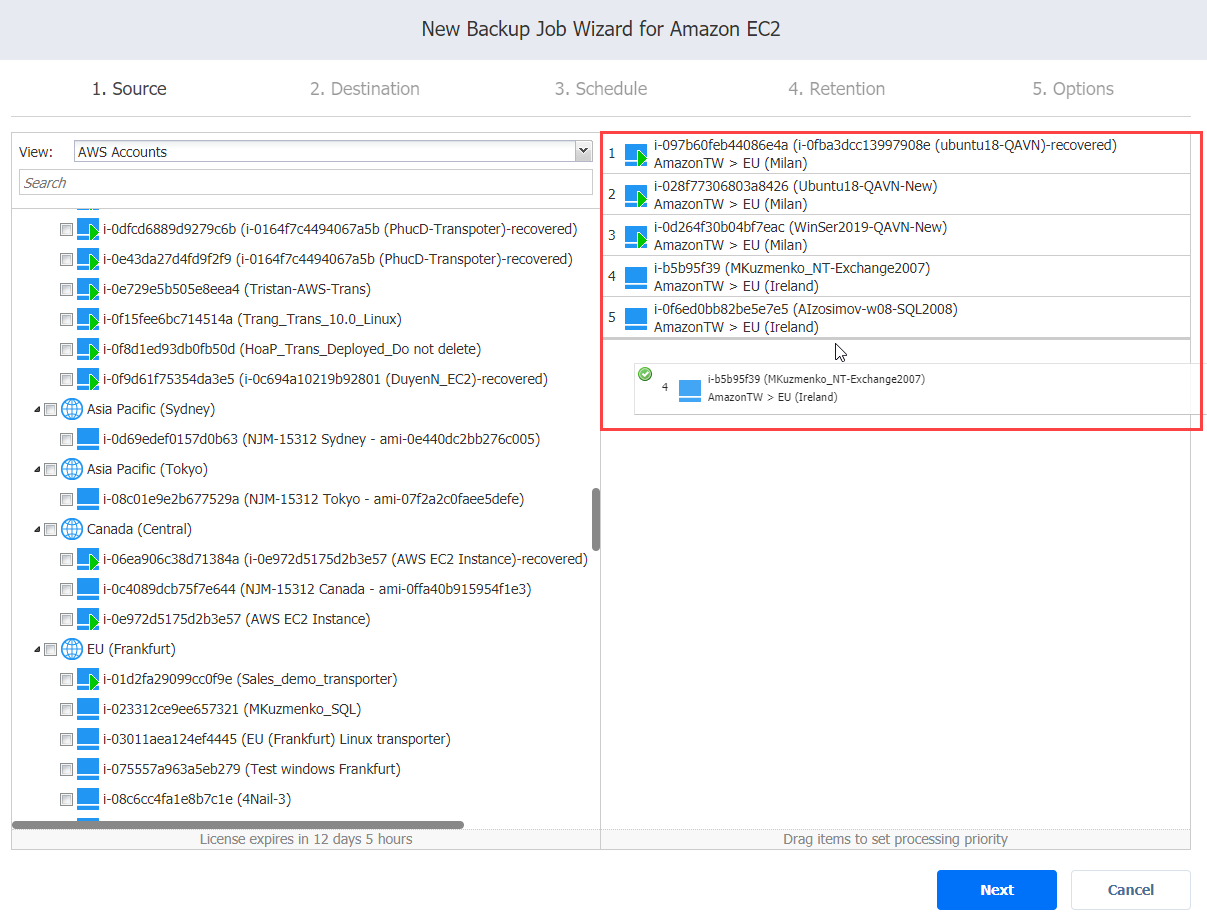The image size is (1207, 915).
Task: Click the Search input field
Action: [x=306, y=183]
